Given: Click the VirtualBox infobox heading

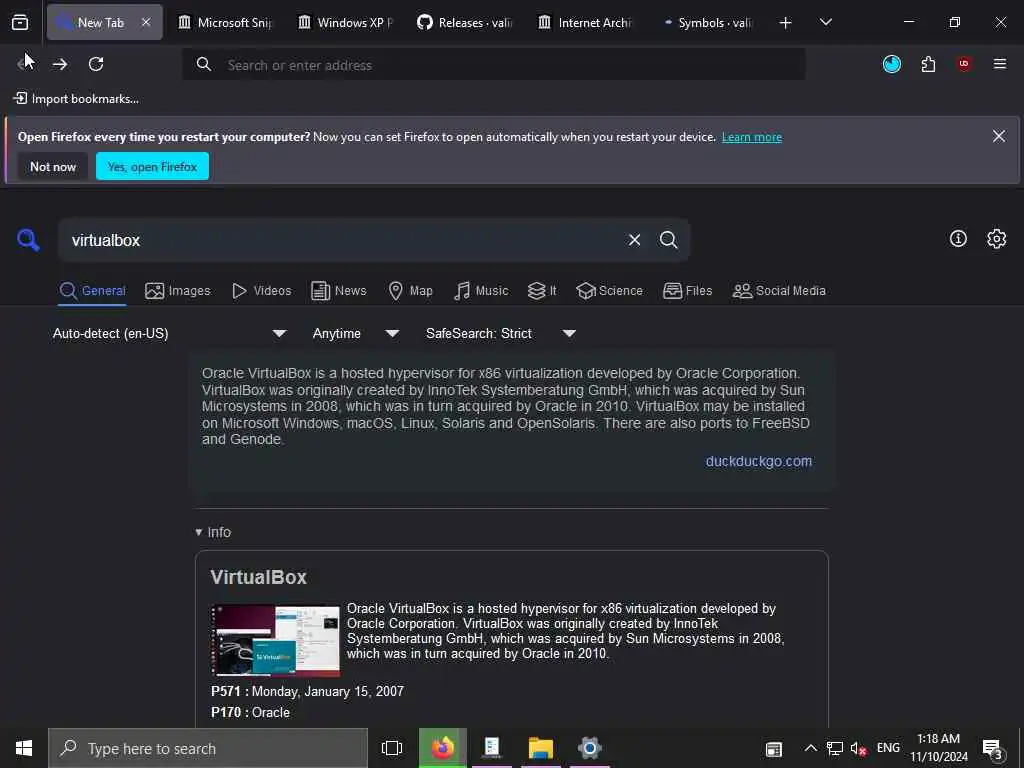Looking at the screenshot, I should (258, 577).
